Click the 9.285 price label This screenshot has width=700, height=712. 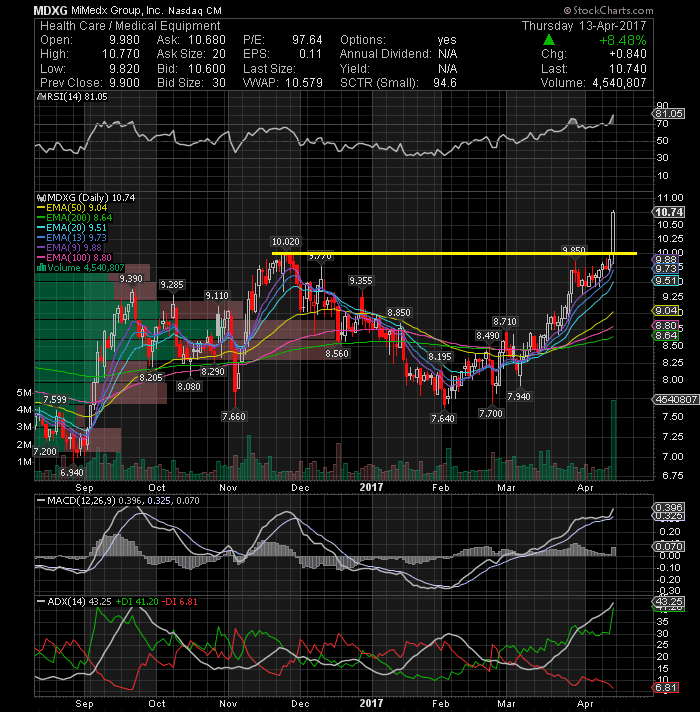point(172,285)
